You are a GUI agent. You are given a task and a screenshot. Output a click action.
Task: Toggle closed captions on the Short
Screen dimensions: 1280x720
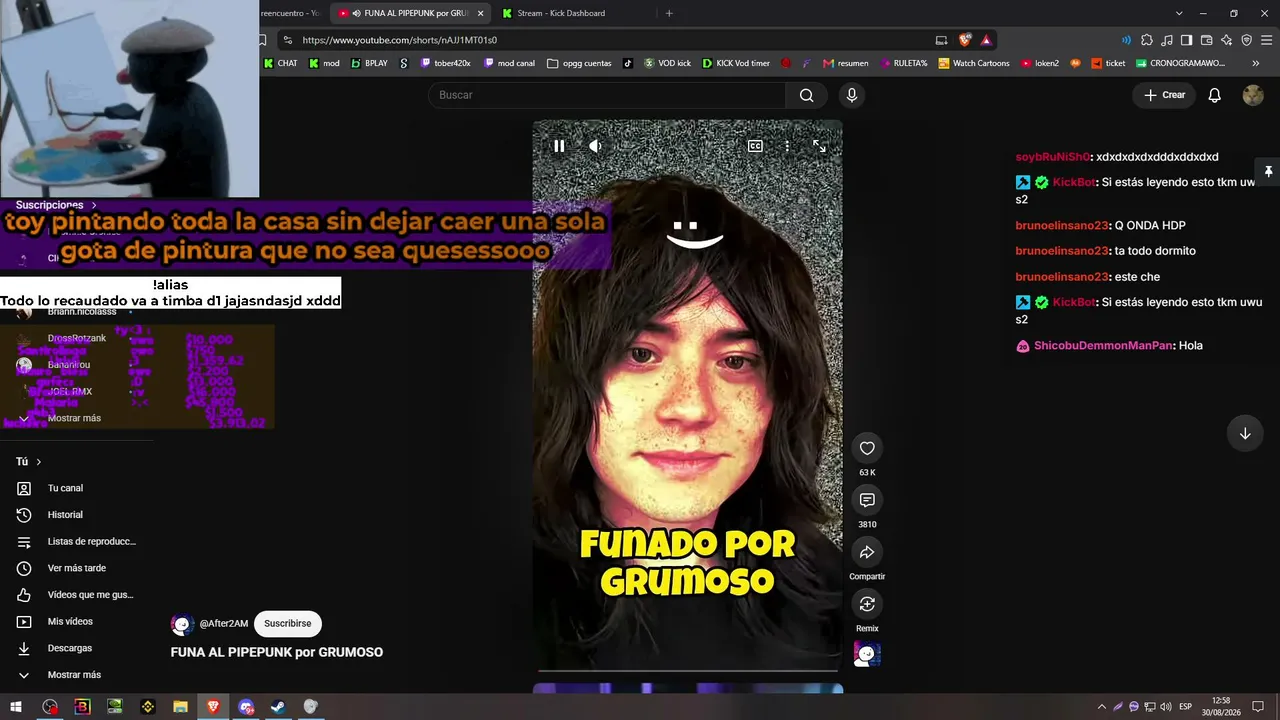755,146
